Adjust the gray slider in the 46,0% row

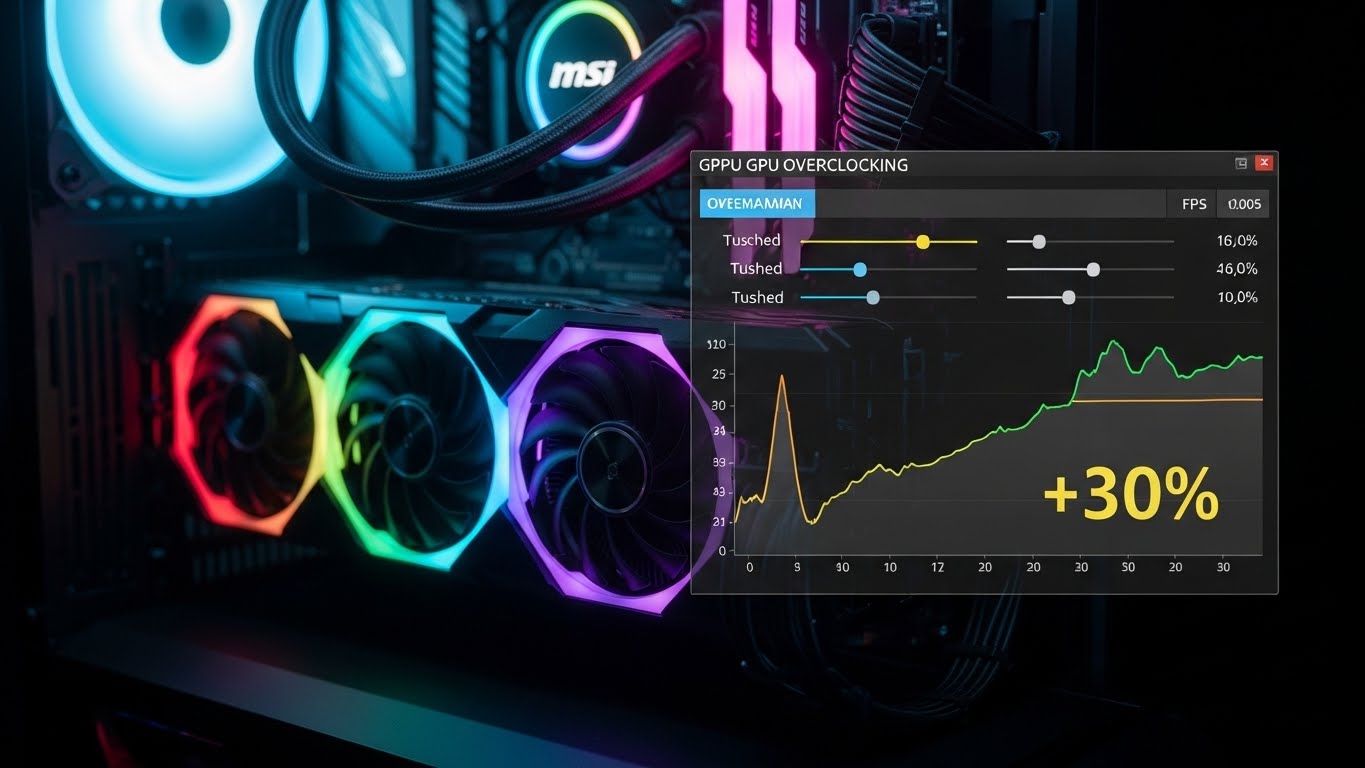1093,269
